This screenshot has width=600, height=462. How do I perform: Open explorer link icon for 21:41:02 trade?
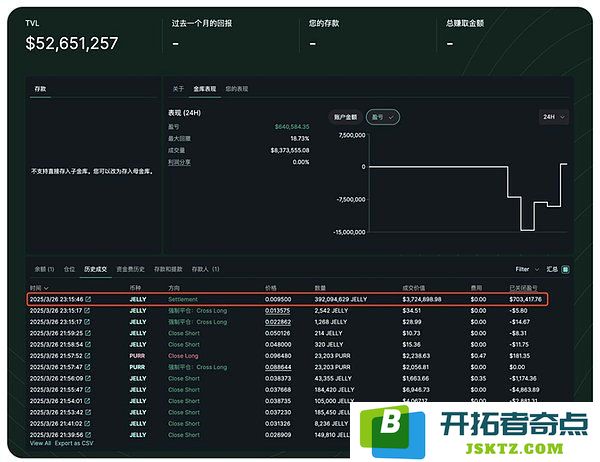[x=88, y=424]
